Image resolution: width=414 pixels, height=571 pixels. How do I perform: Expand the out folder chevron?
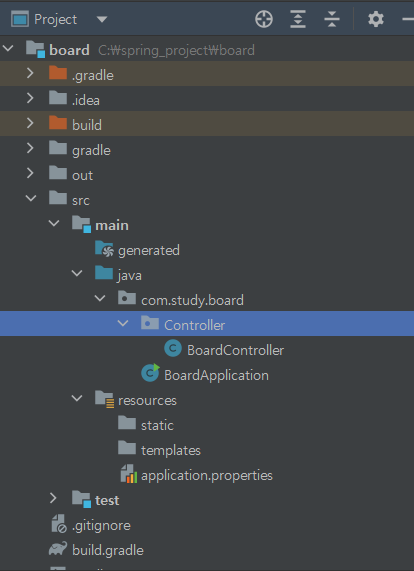pyautogui.click(x=30, y=173)
